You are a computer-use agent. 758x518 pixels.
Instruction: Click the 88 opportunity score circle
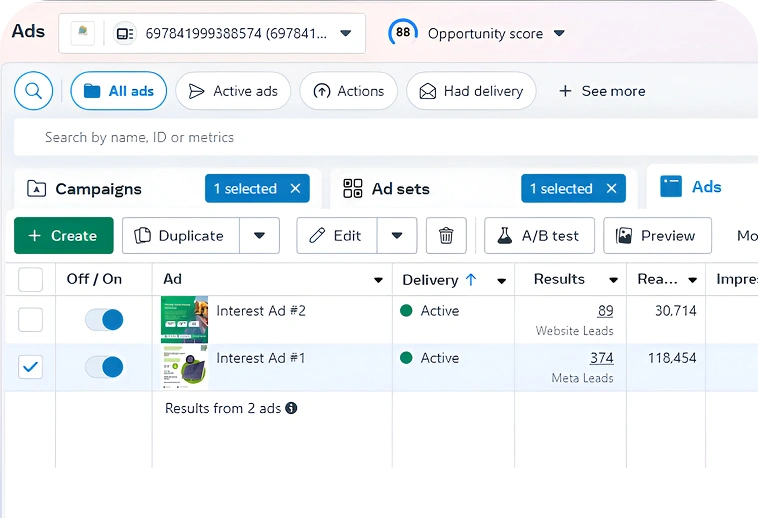(x=403, y=32)
